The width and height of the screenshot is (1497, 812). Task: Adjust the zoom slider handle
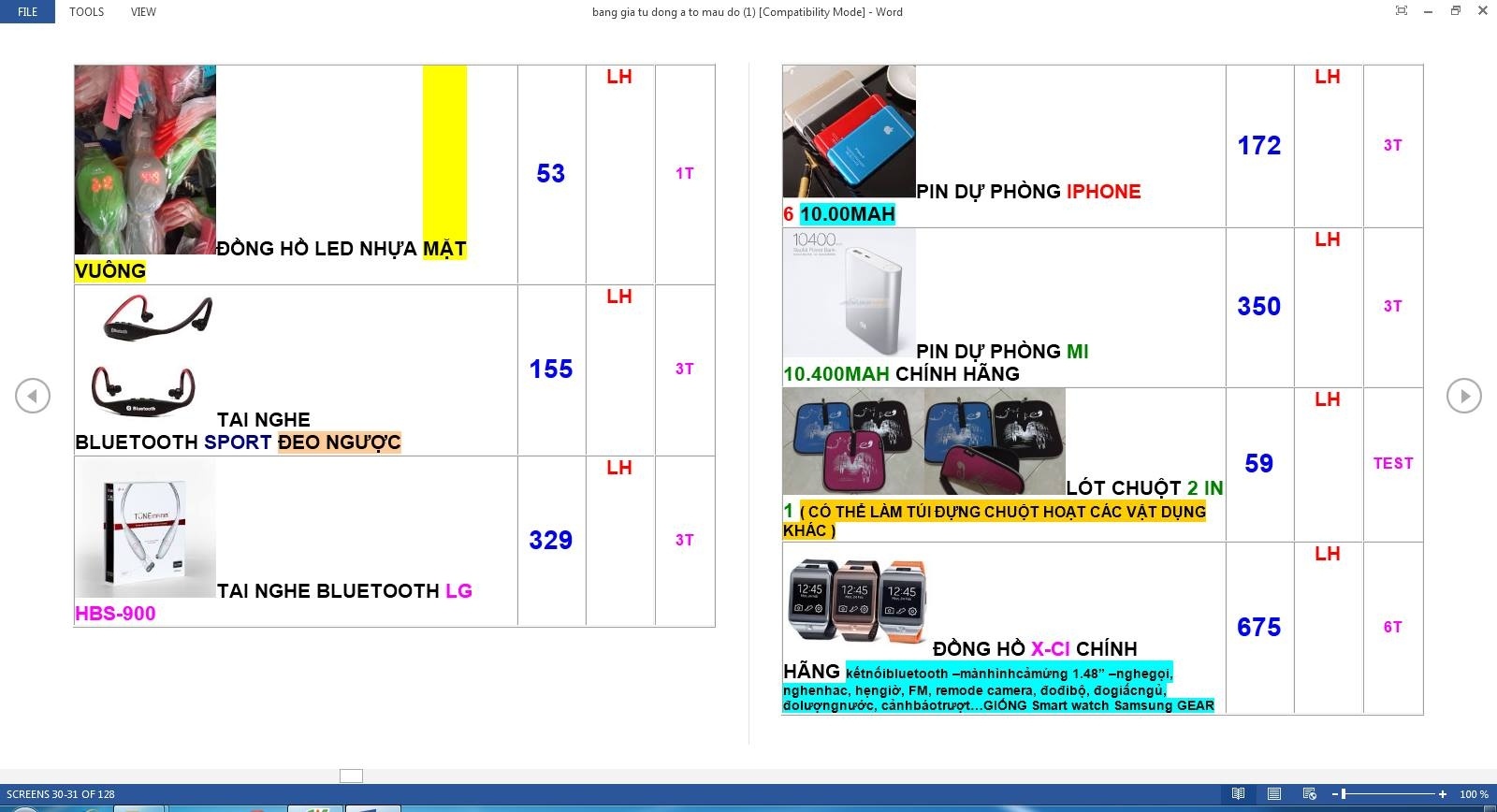tap(1344, 794)
